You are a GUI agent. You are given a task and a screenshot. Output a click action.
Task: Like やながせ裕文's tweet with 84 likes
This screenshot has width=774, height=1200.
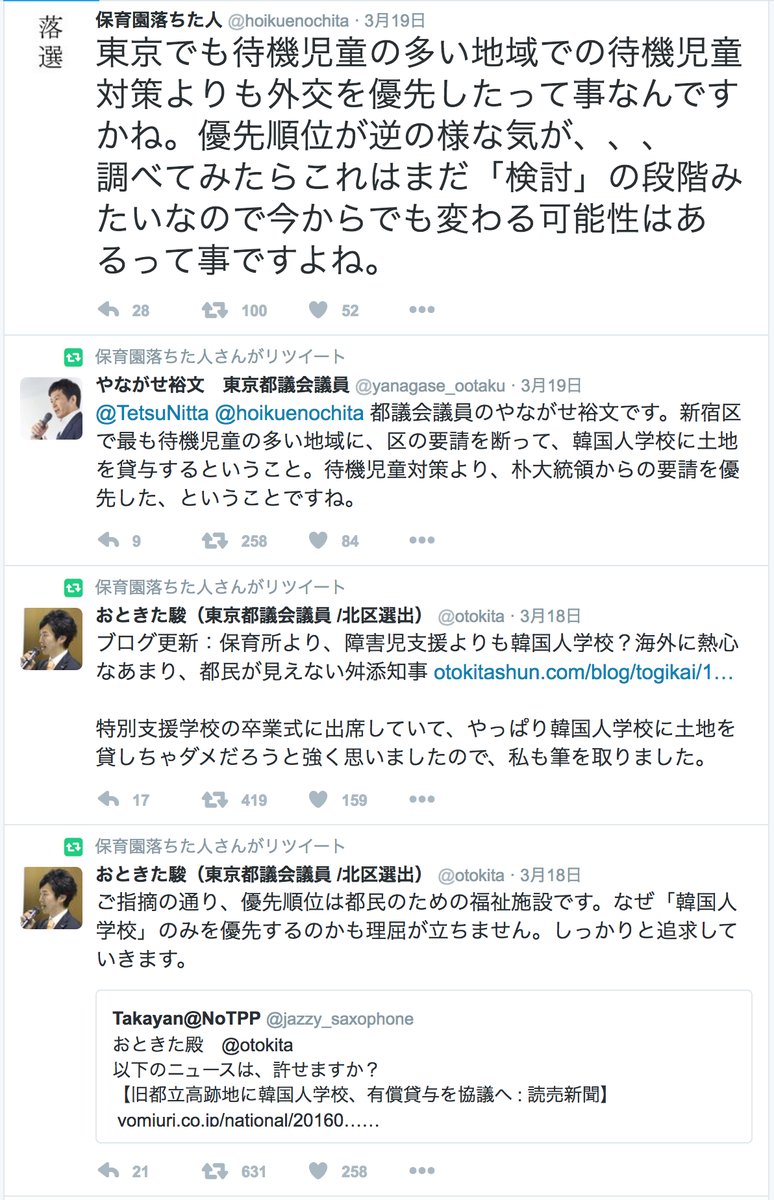(319, 540)
